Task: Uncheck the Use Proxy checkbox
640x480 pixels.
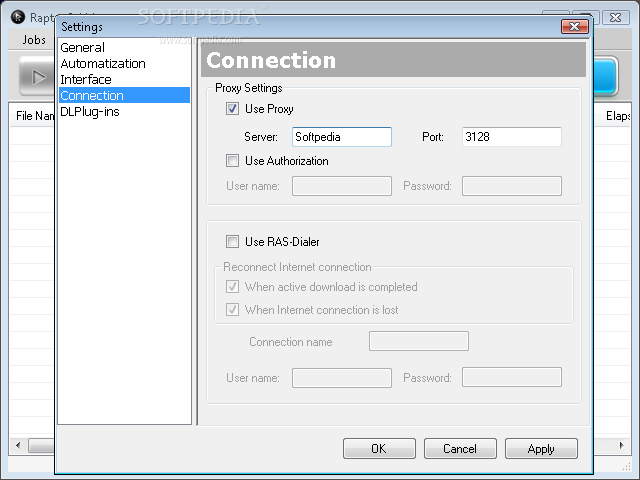Action: 232,109
